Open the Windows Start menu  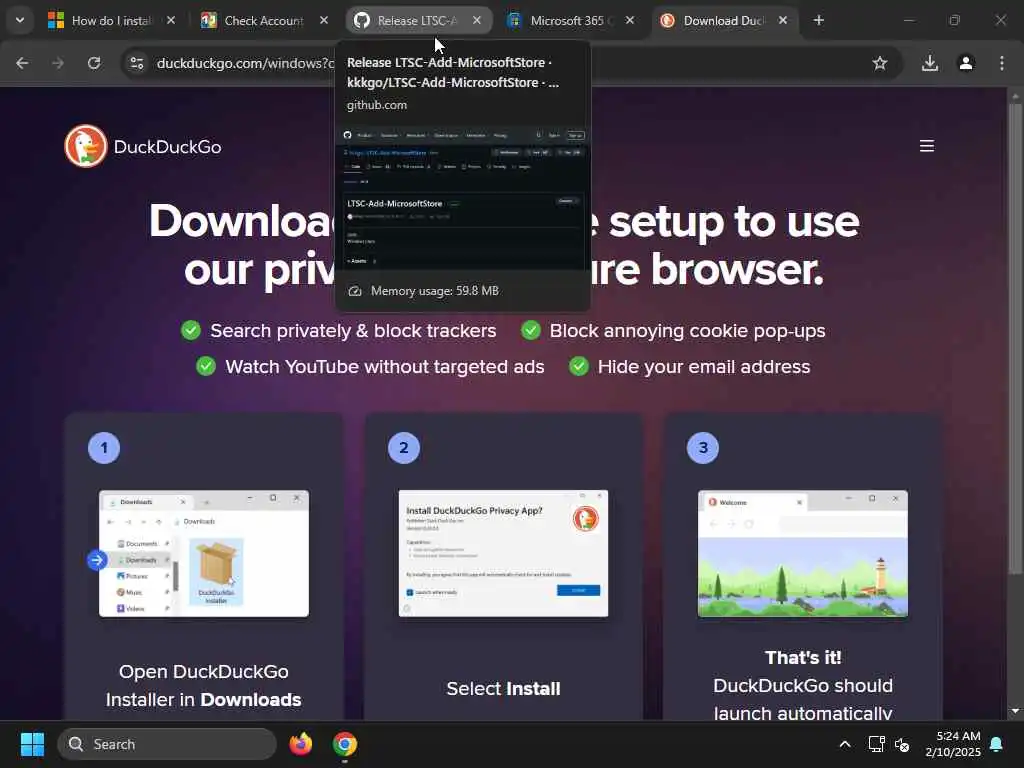[x=32, y=744]
